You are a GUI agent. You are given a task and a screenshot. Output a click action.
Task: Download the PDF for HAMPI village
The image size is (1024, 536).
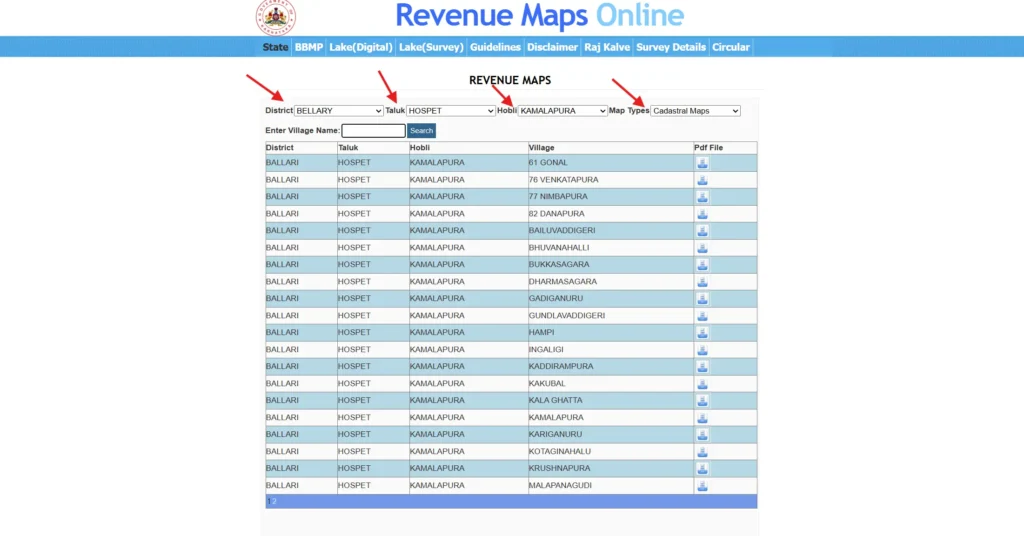(702, 333)
